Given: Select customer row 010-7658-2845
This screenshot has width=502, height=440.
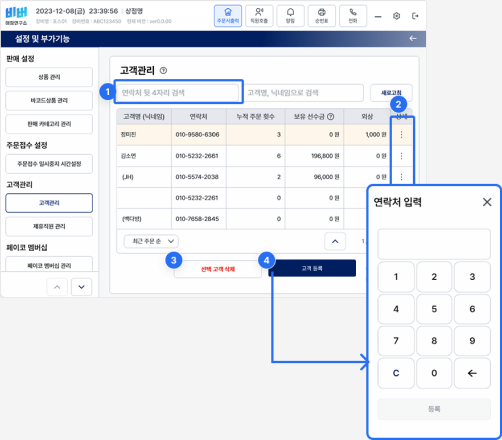Looking at the screenshot, I should pos(242,219).
